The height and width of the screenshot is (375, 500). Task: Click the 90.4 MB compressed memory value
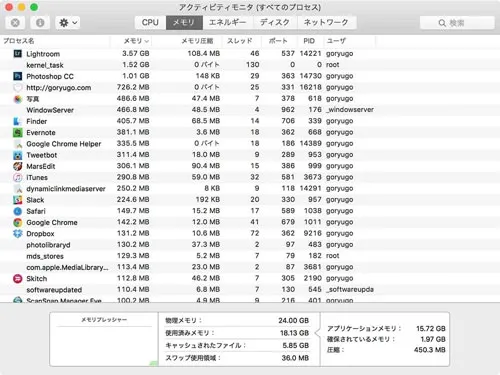click(x=206, y=166)
